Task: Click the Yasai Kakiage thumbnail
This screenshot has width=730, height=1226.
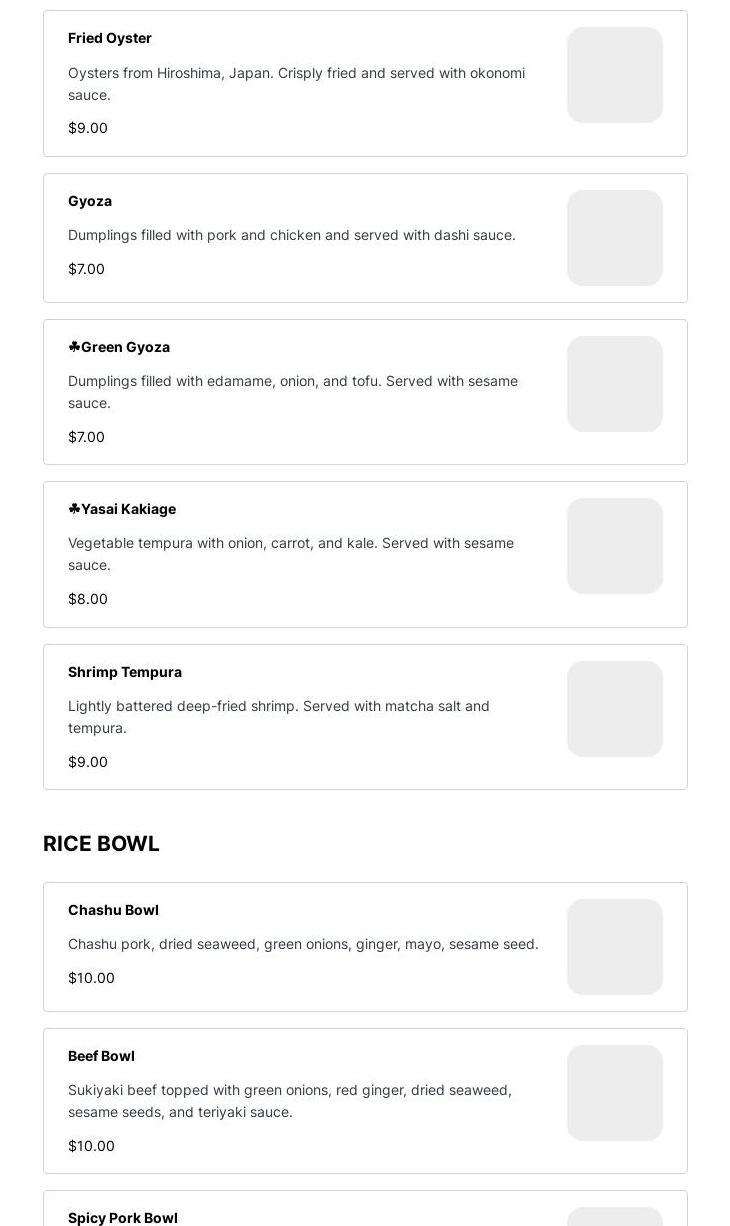Action: point(614,546)
